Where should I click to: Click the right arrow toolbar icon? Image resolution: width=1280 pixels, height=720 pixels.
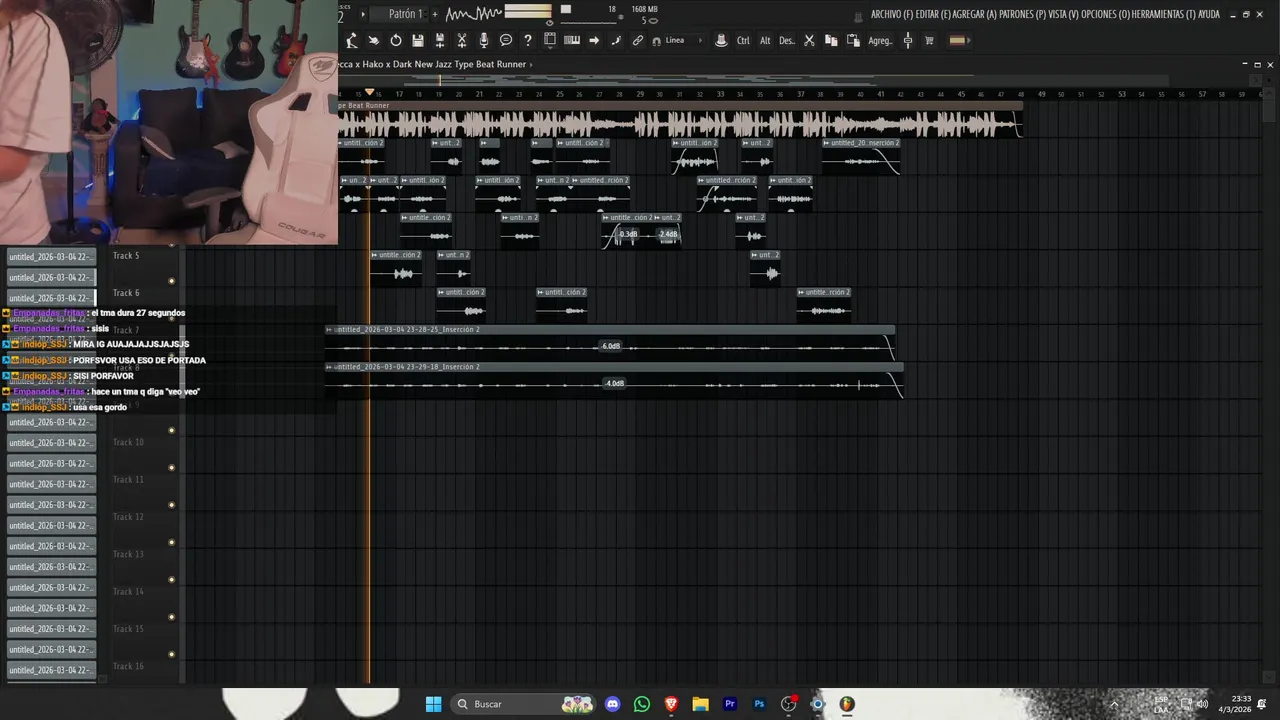[594, 40]
